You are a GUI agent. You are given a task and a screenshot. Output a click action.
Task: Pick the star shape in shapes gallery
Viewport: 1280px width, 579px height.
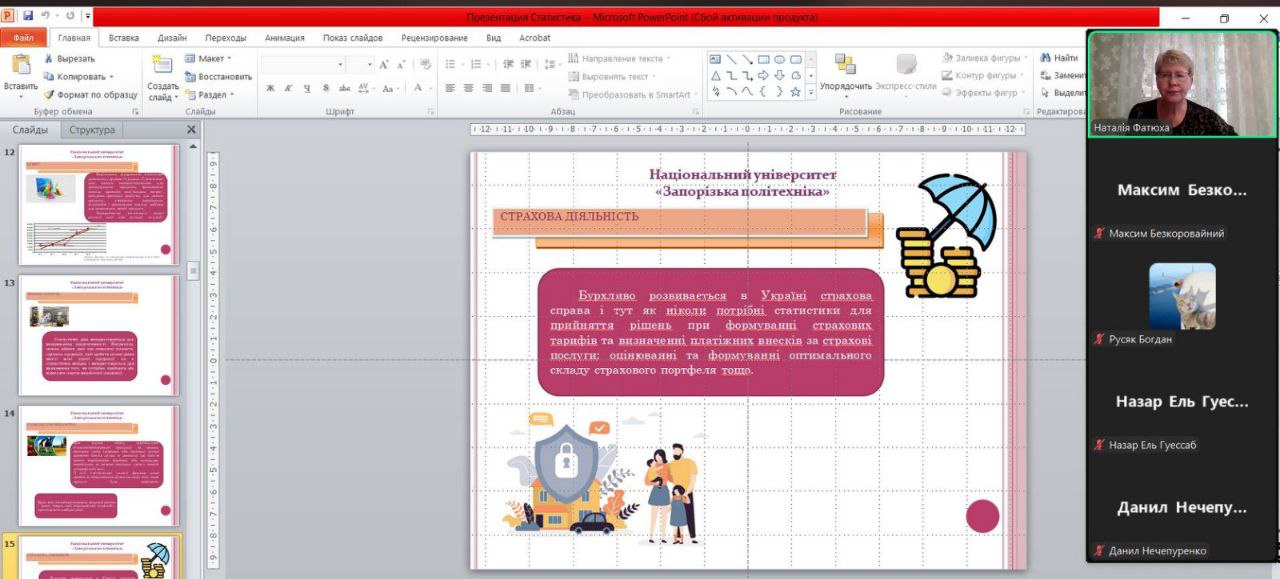[795, 91]
